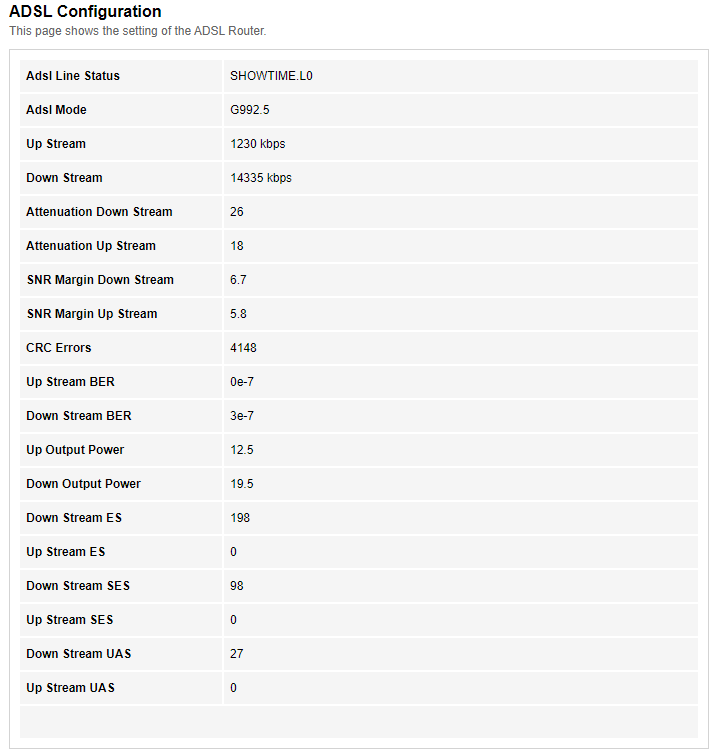Viewport: 714px width, 752px height.
Task: Select the G992.5 mode value
Action: pyautogui.click(x=249, y=110)
